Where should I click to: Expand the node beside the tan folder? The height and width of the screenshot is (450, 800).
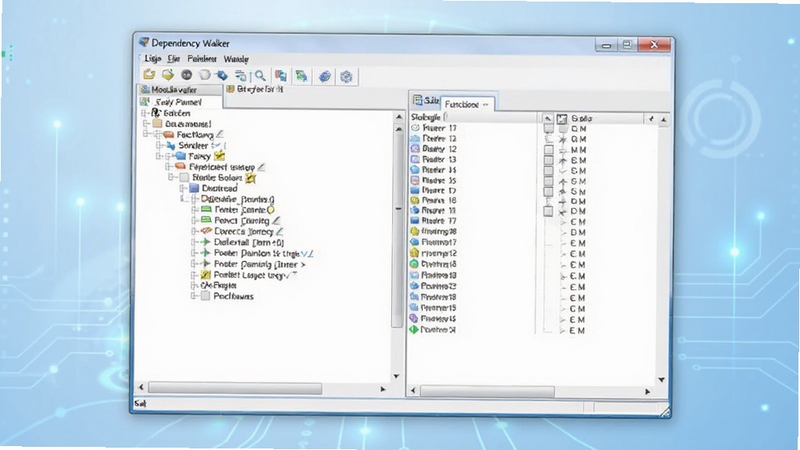[147, 123]
